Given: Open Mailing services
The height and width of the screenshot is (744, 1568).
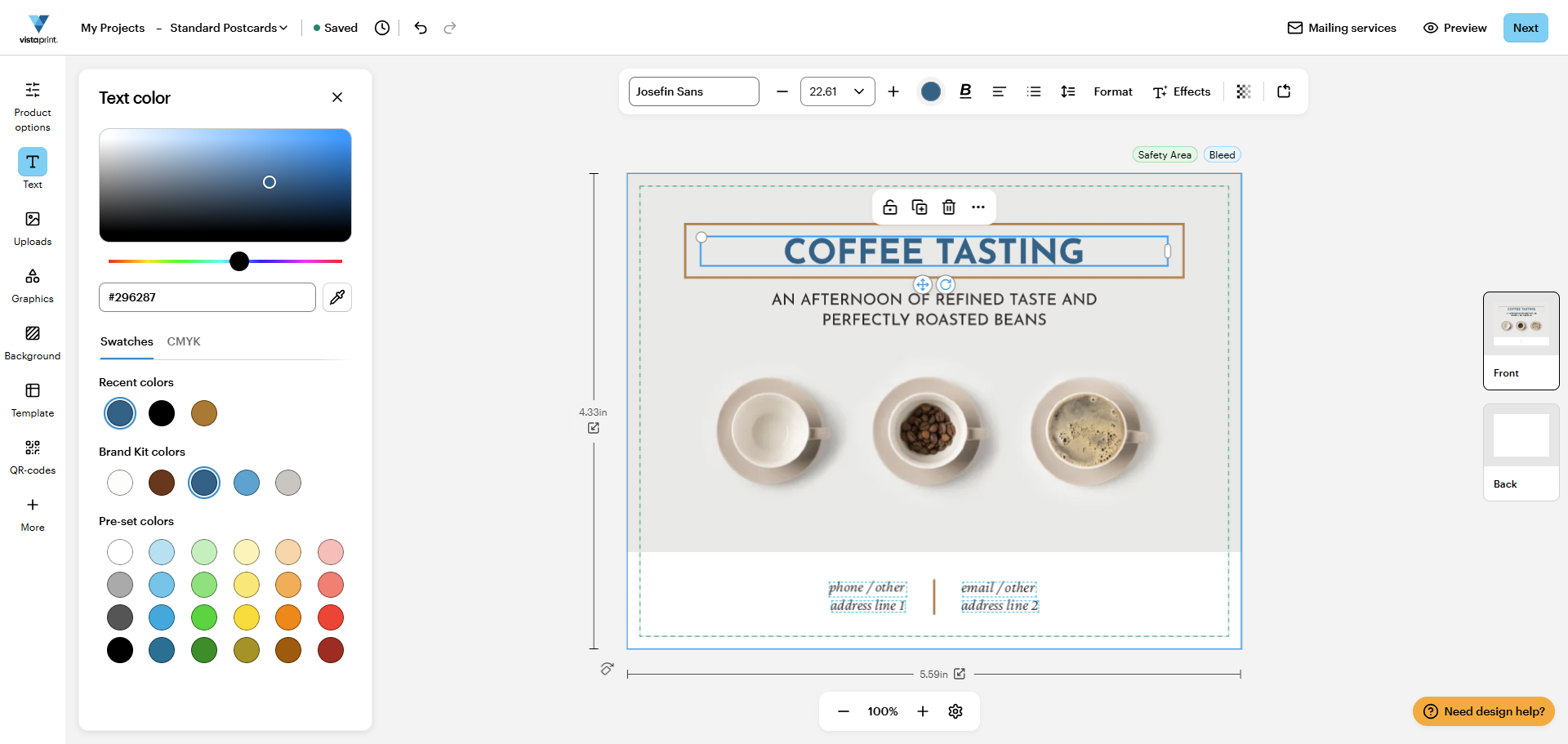Looking at the screenshot, I should point(1342,28).
